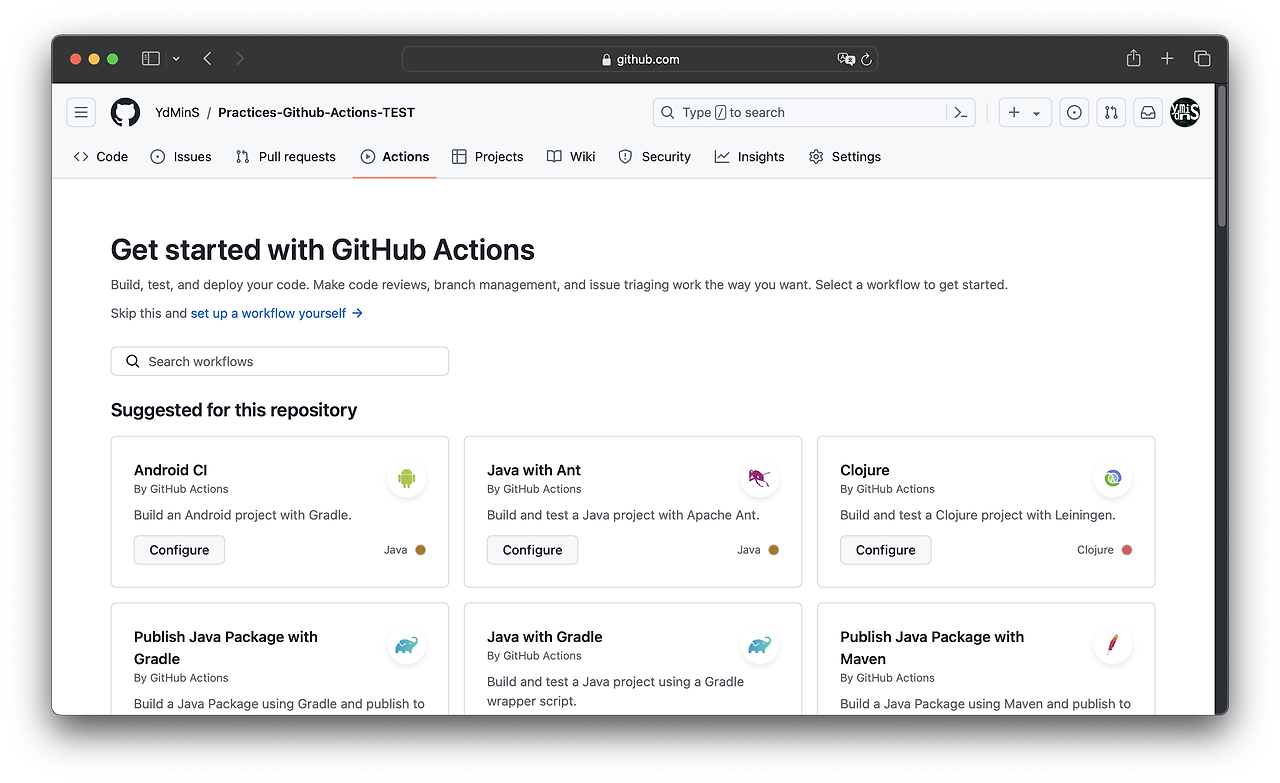Open the repository Settings tab

pos(844,156)
